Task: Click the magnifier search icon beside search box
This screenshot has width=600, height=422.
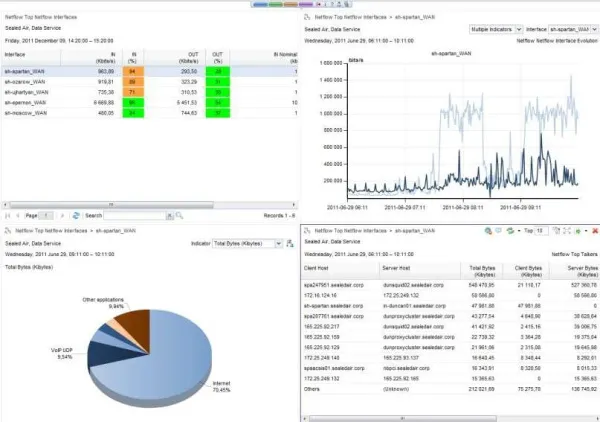Action: 176,215
